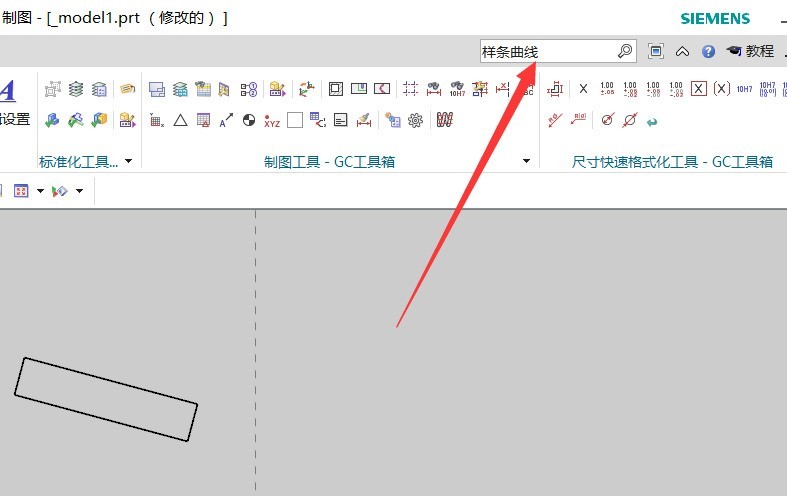
Task: Click the rectangle with curved break icon
Action: click(382, 89)
